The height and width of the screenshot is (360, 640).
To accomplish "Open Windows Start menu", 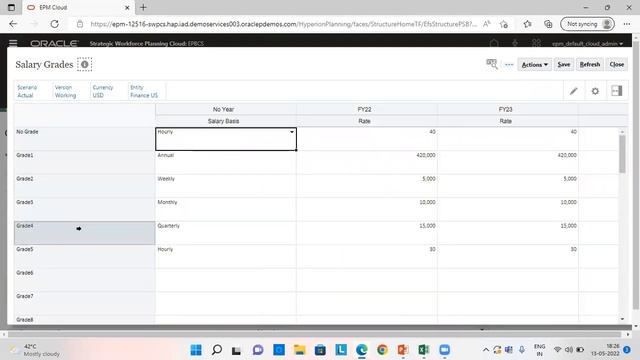I will (196, 350).
